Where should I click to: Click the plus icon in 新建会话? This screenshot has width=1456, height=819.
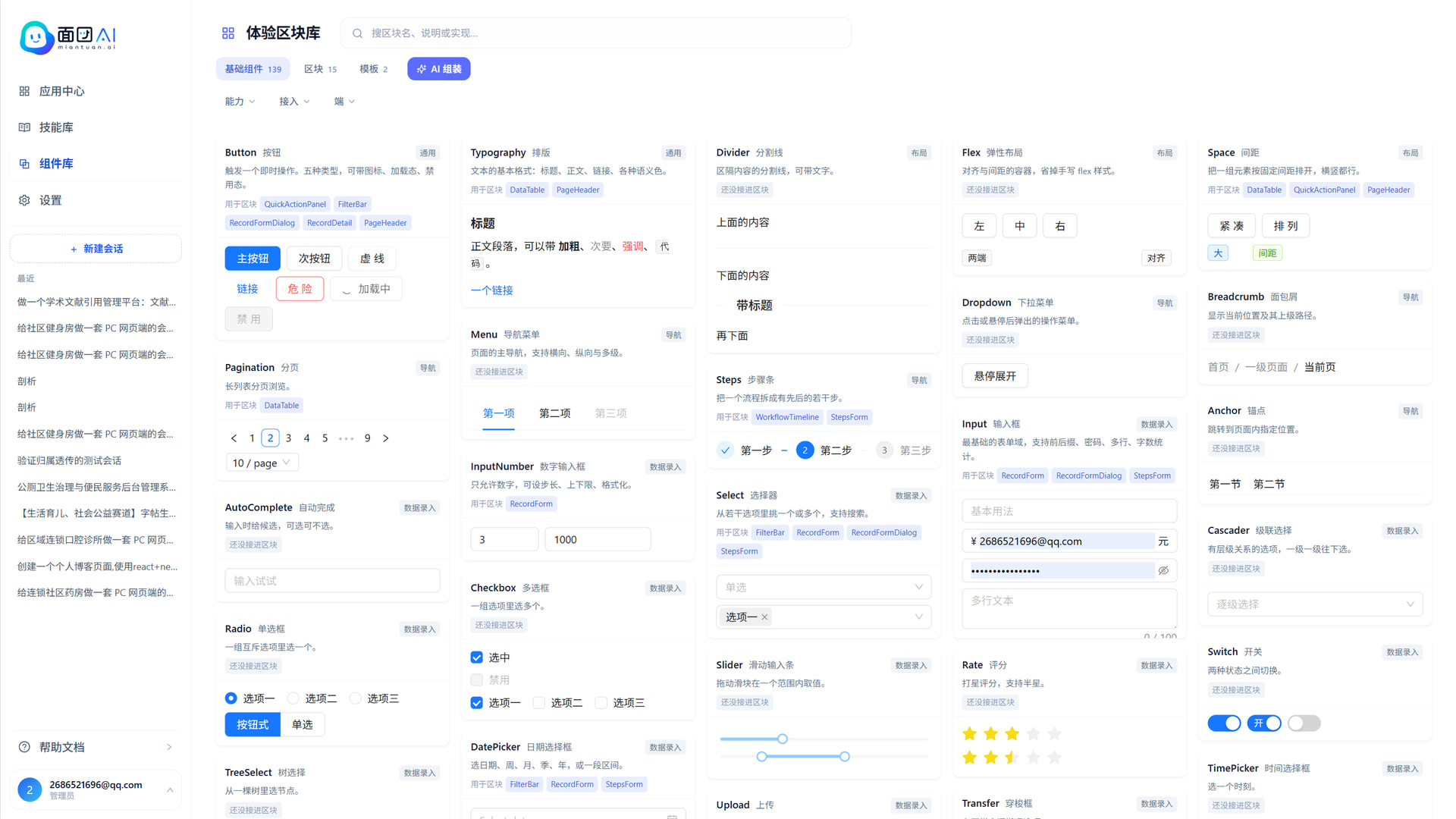coord(74,249)
